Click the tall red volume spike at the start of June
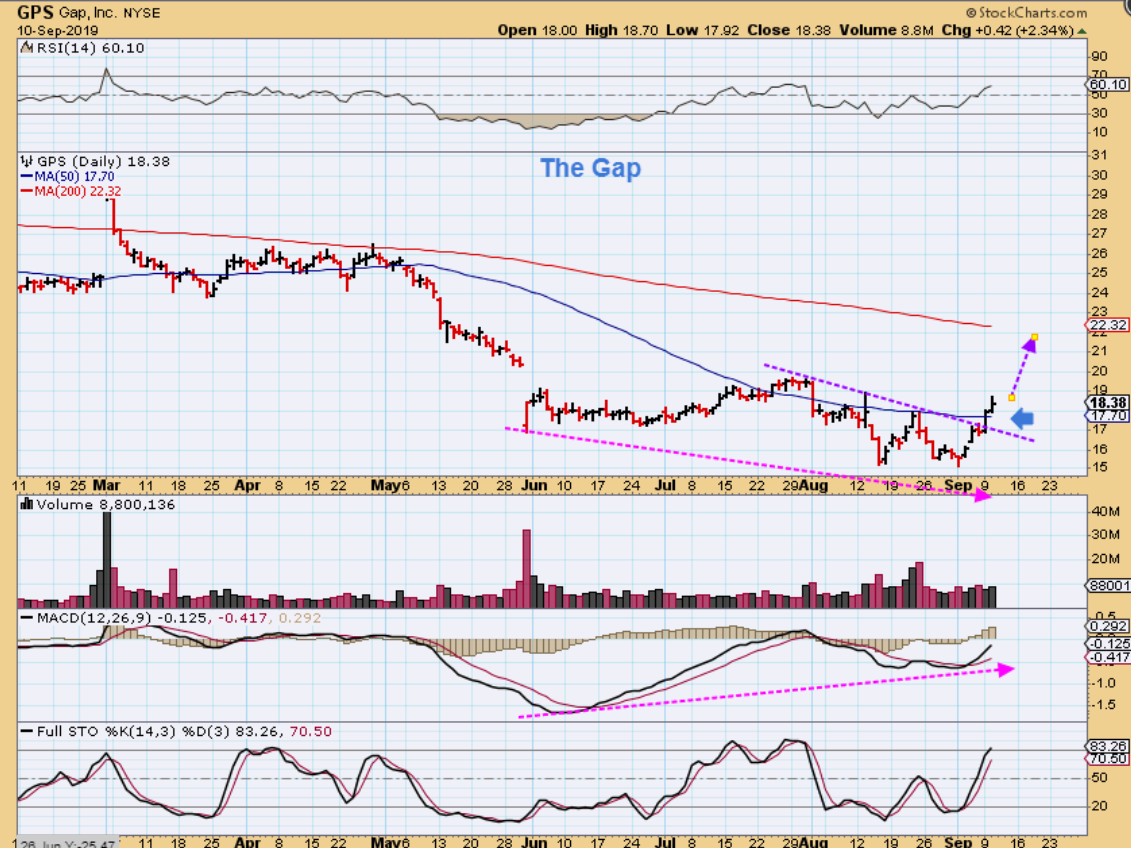1131x848 pixels. click(x=527, y=568)
